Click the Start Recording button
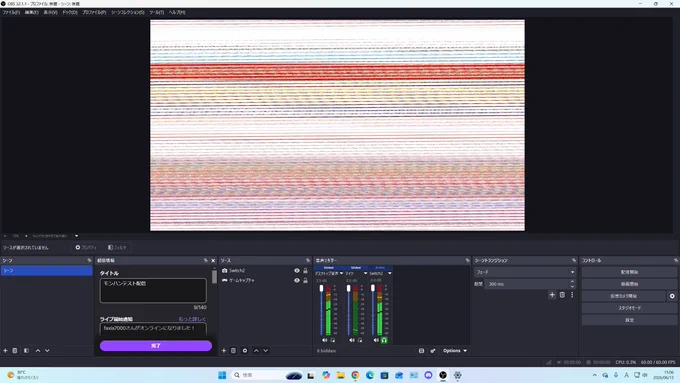680x383 pixels. [x=629, y=284]
